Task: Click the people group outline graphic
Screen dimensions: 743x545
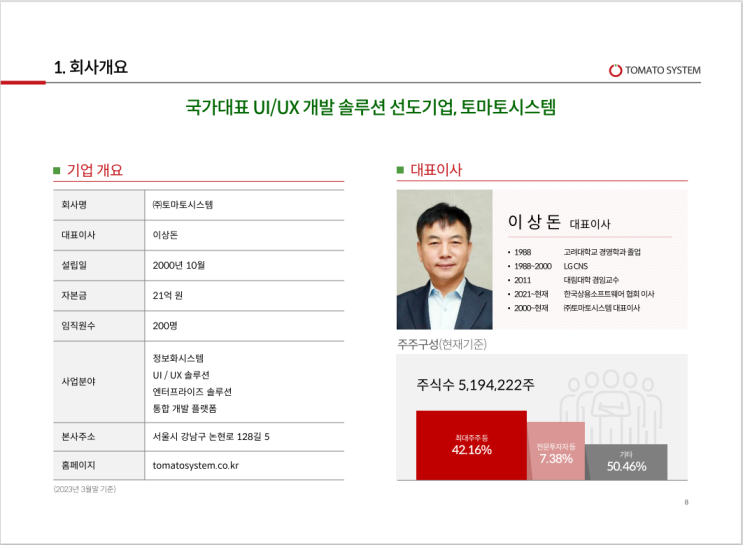Action: coord(611,407)
